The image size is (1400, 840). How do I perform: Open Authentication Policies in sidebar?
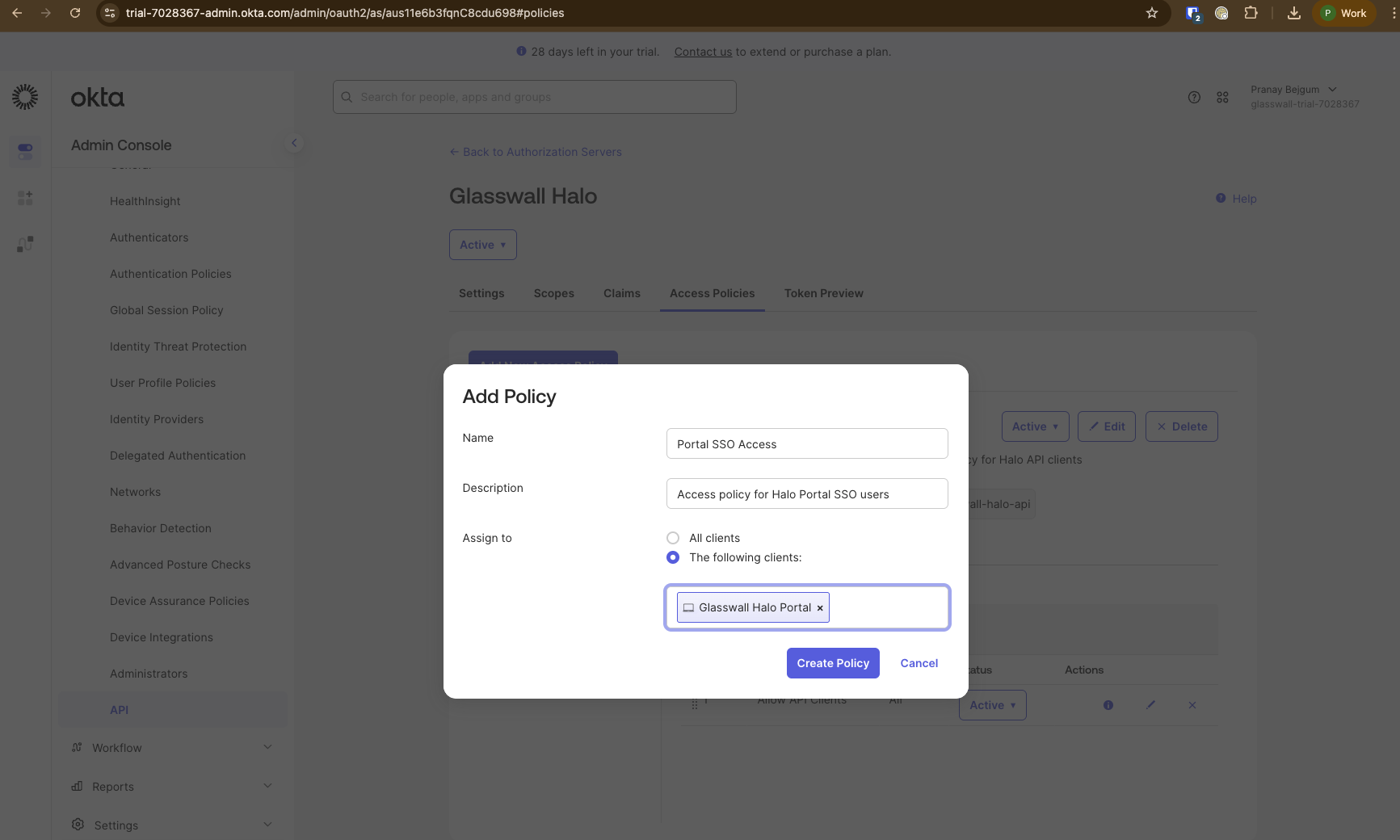coord(170,274)
